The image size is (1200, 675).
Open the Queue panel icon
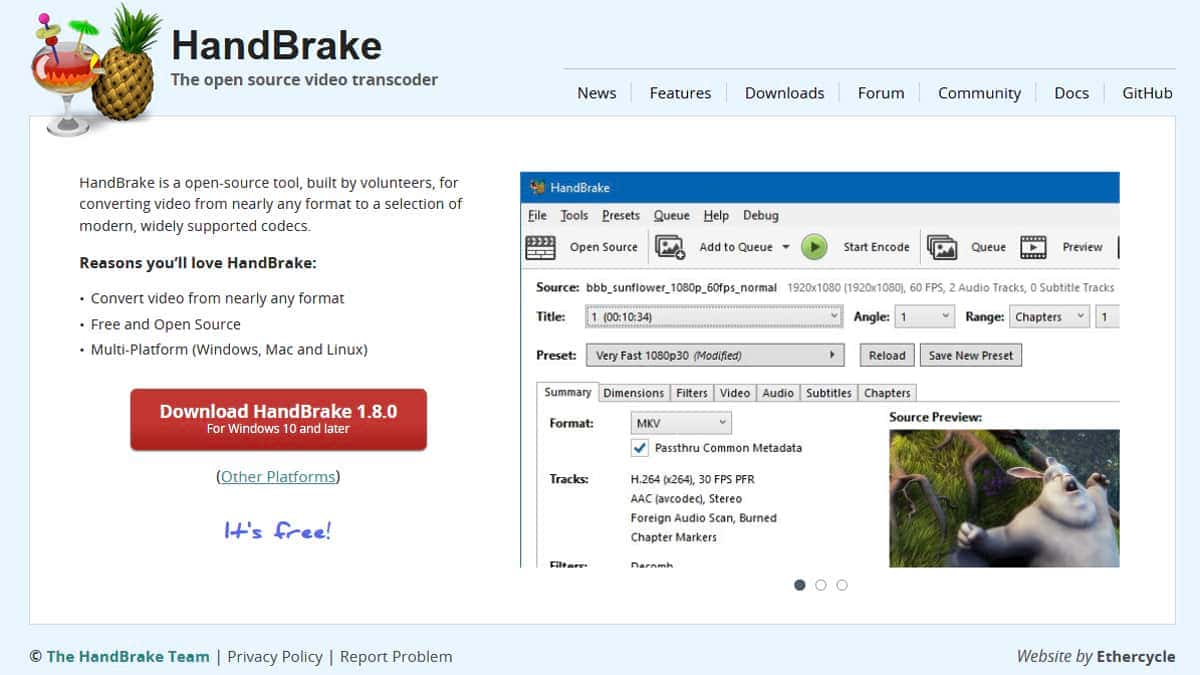942,246
